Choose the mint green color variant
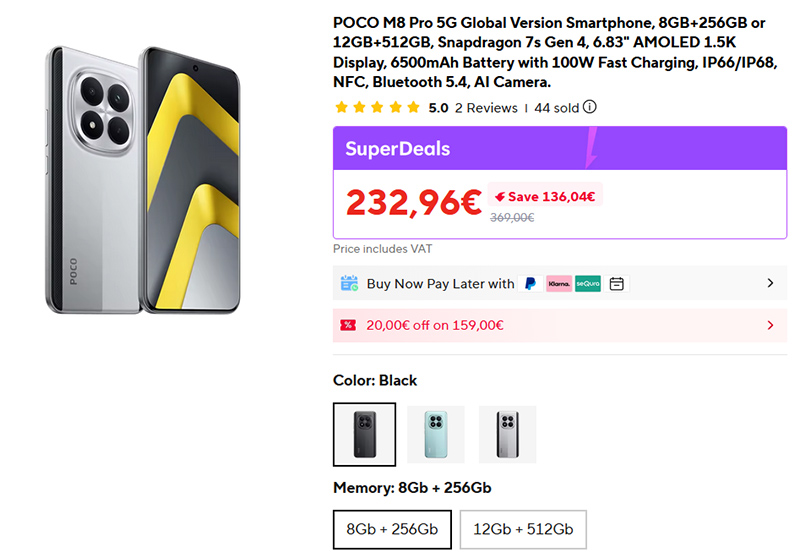The height and width of the screenshot is (558, 800). pyautogui.click(x=436, y=435)
